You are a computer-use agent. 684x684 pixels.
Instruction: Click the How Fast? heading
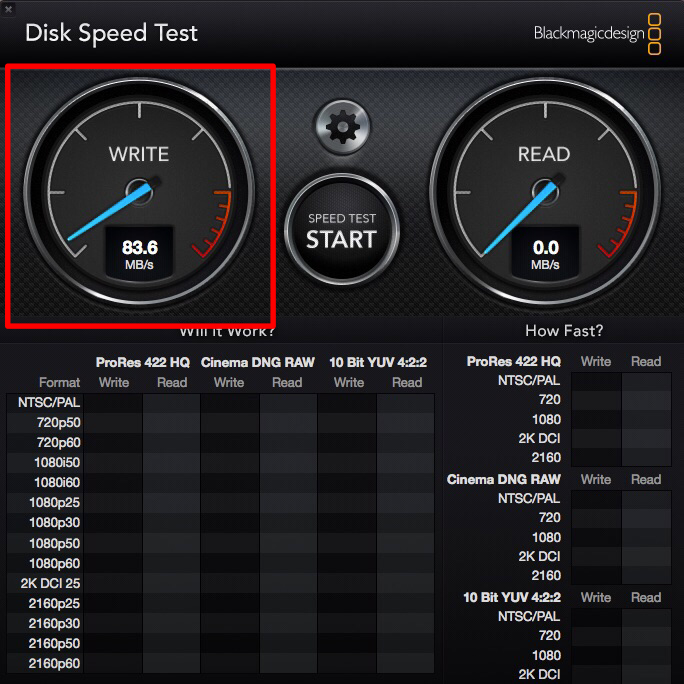564,331
